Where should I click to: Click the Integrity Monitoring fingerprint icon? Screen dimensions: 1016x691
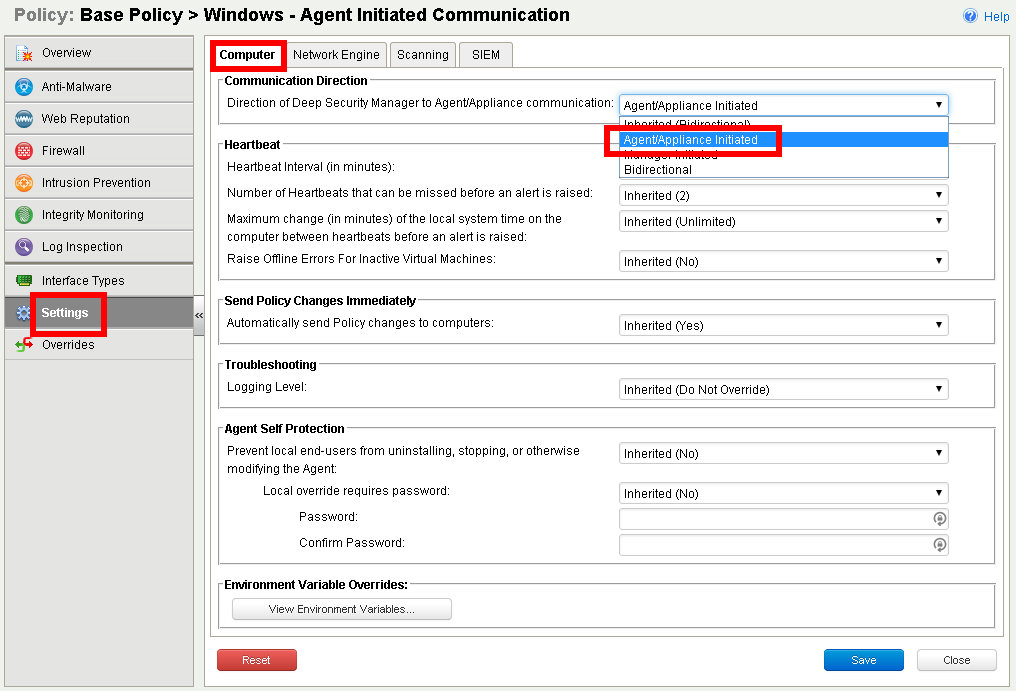pyautogui.click(x=24, y=215)
